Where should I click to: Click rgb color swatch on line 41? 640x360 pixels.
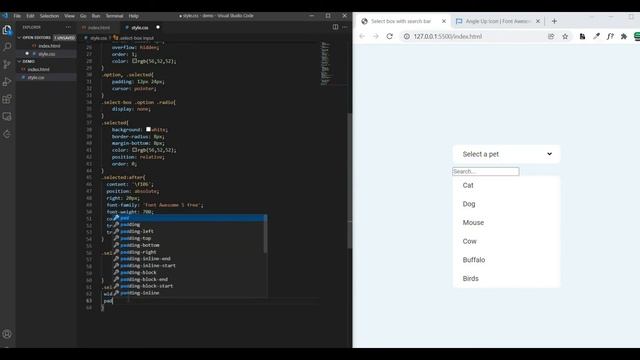pos(134,150)
